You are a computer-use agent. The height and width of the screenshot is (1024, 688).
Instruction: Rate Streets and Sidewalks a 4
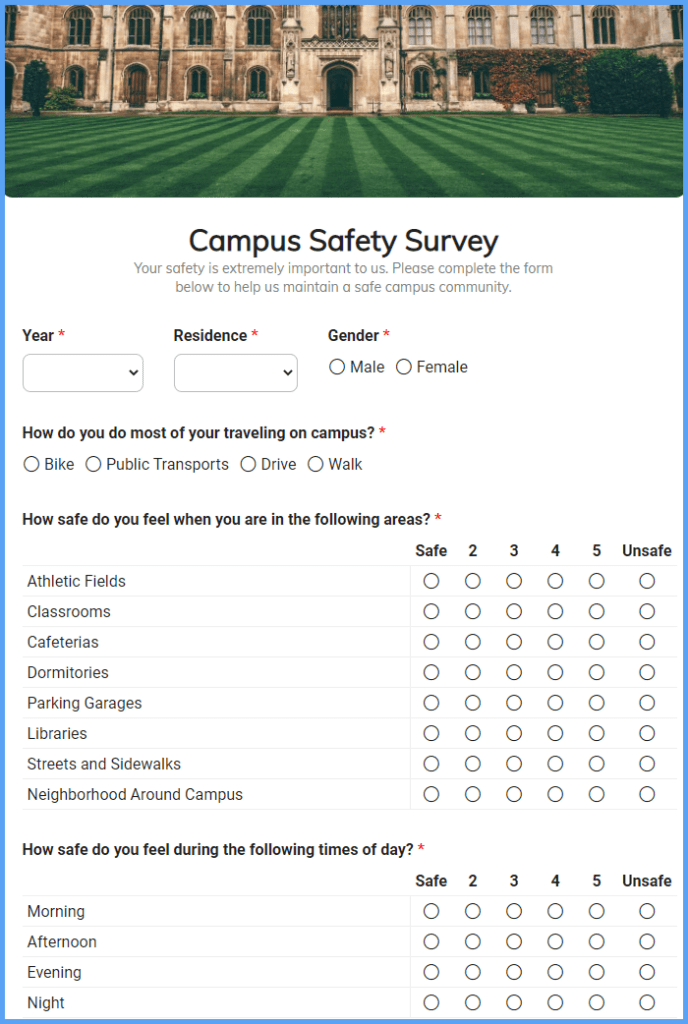click(555, 764)
